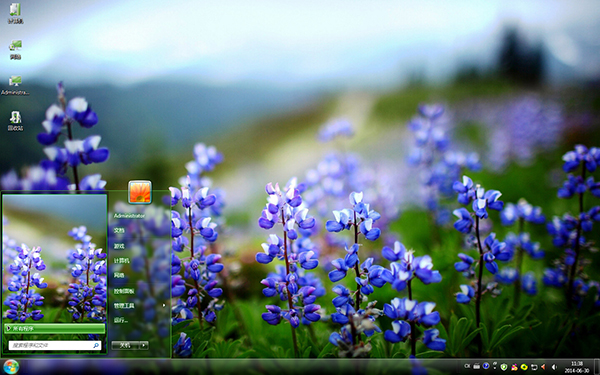Open 运行... (Run) in Start menu

(121, 320)
